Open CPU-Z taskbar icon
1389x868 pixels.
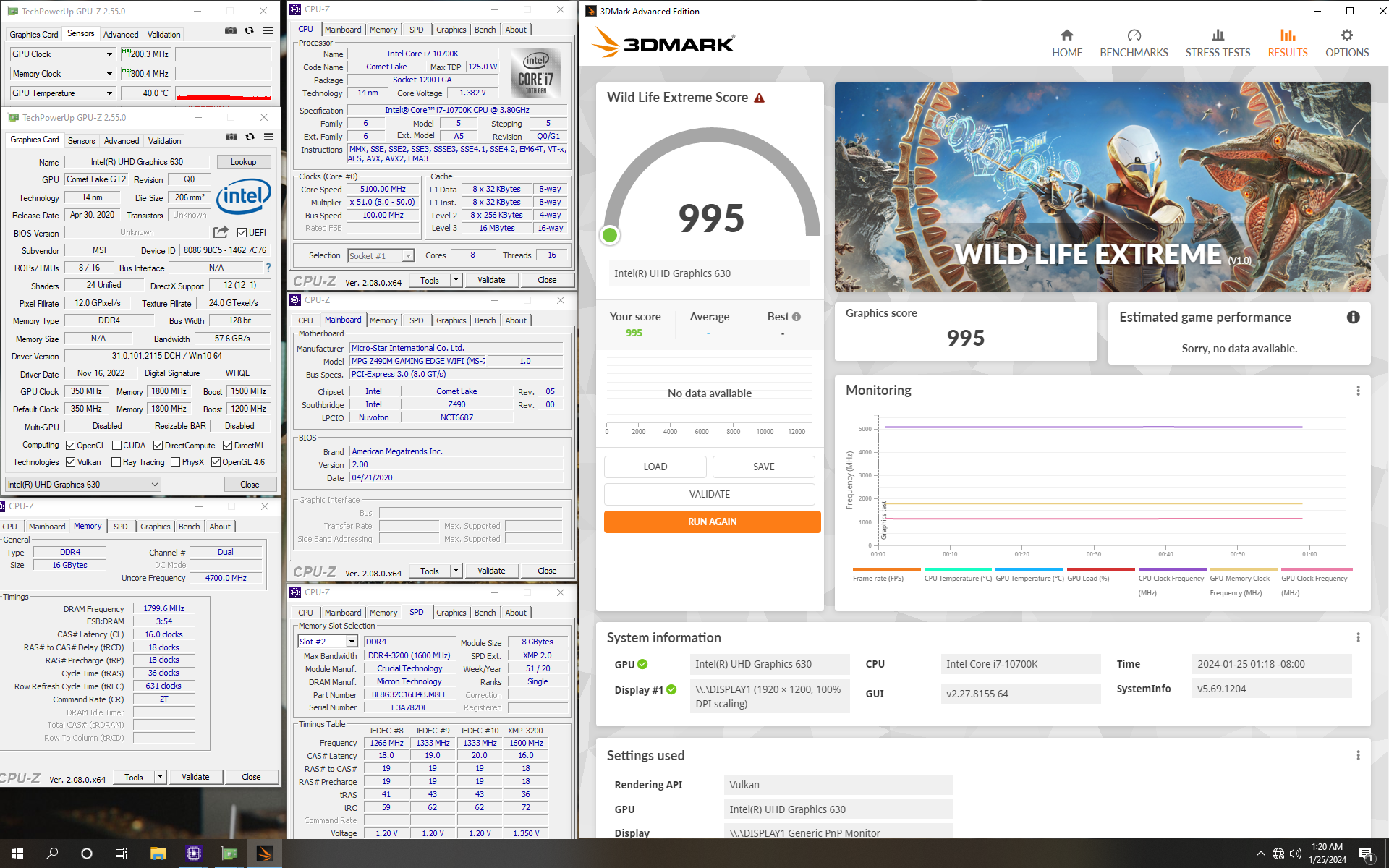tap(194, 854)
